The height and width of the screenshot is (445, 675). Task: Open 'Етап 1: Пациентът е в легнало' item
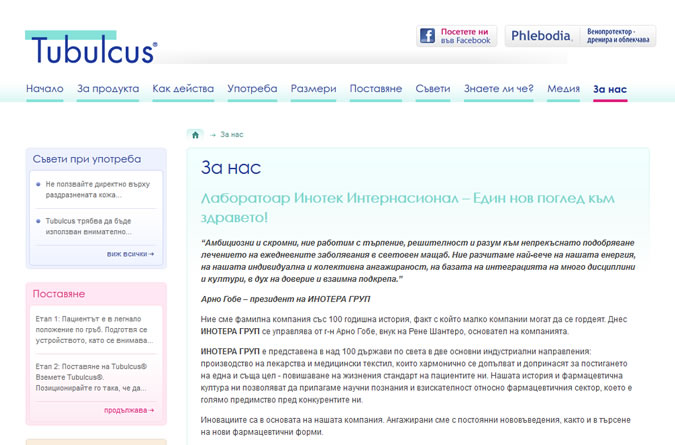94,330
